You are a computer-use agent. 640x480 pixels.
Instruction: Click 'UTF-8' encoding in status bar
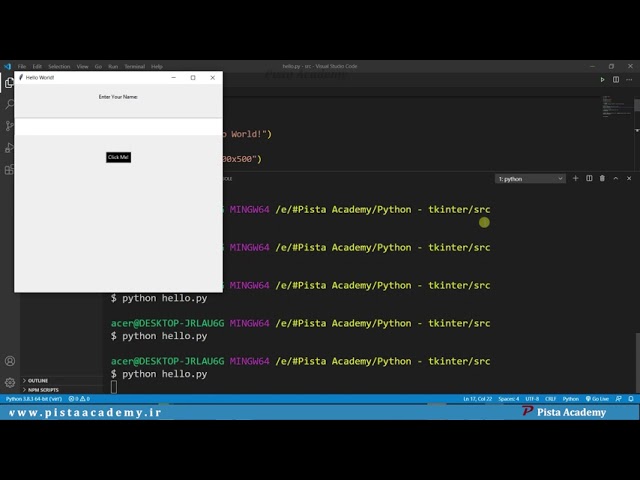point(532,399)
